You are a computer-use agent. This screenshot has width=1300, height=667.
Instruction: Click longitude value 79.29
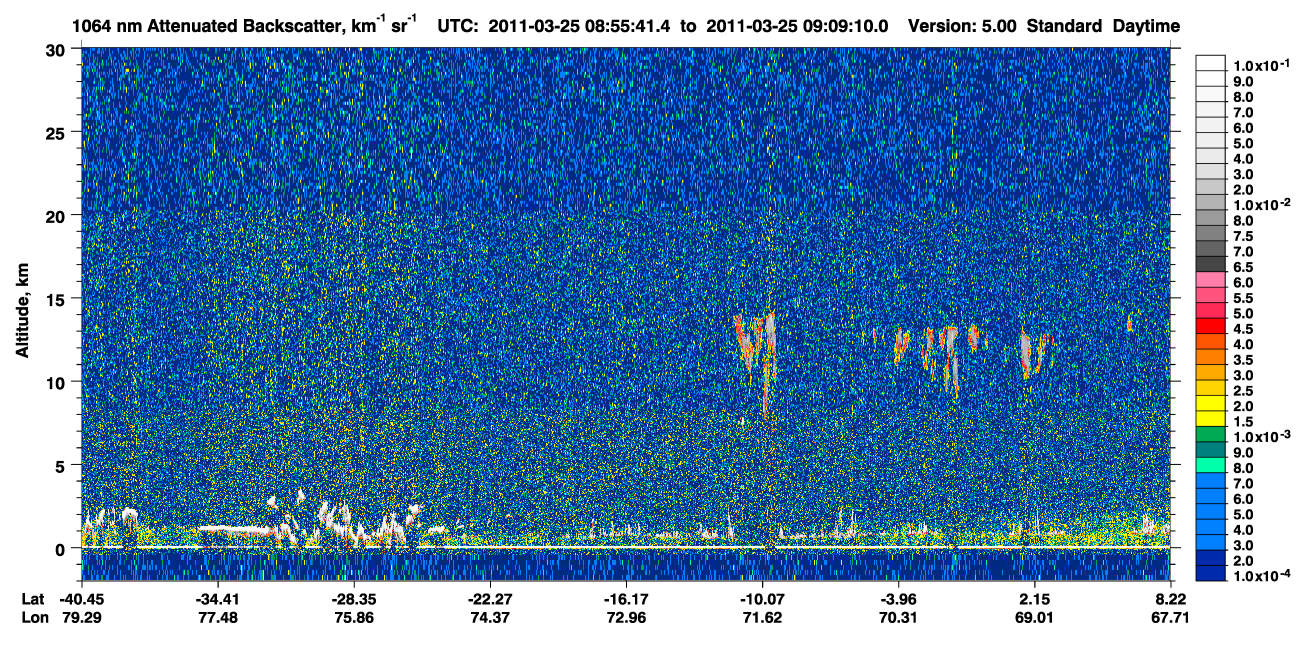81,617
